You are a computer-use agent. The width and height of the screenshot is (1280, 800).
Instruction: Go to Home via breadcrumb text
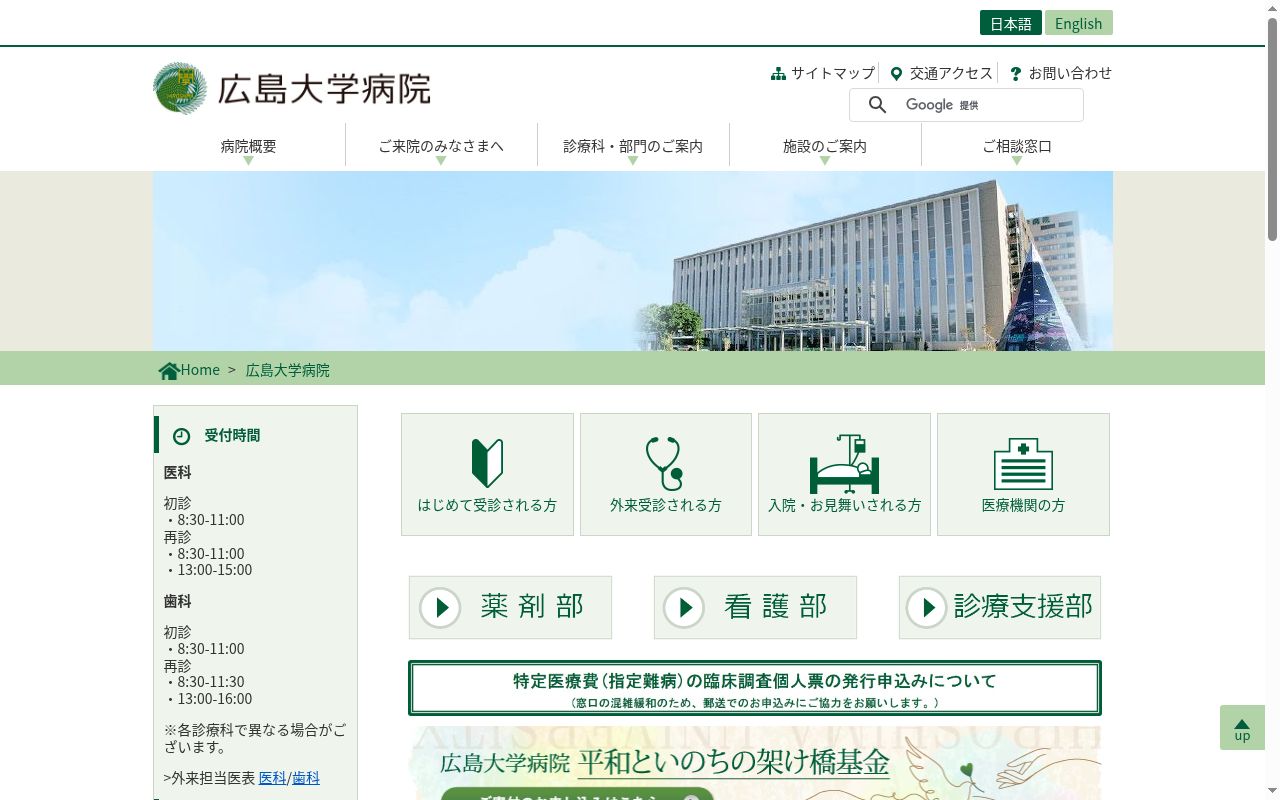[x=200, y=370]
